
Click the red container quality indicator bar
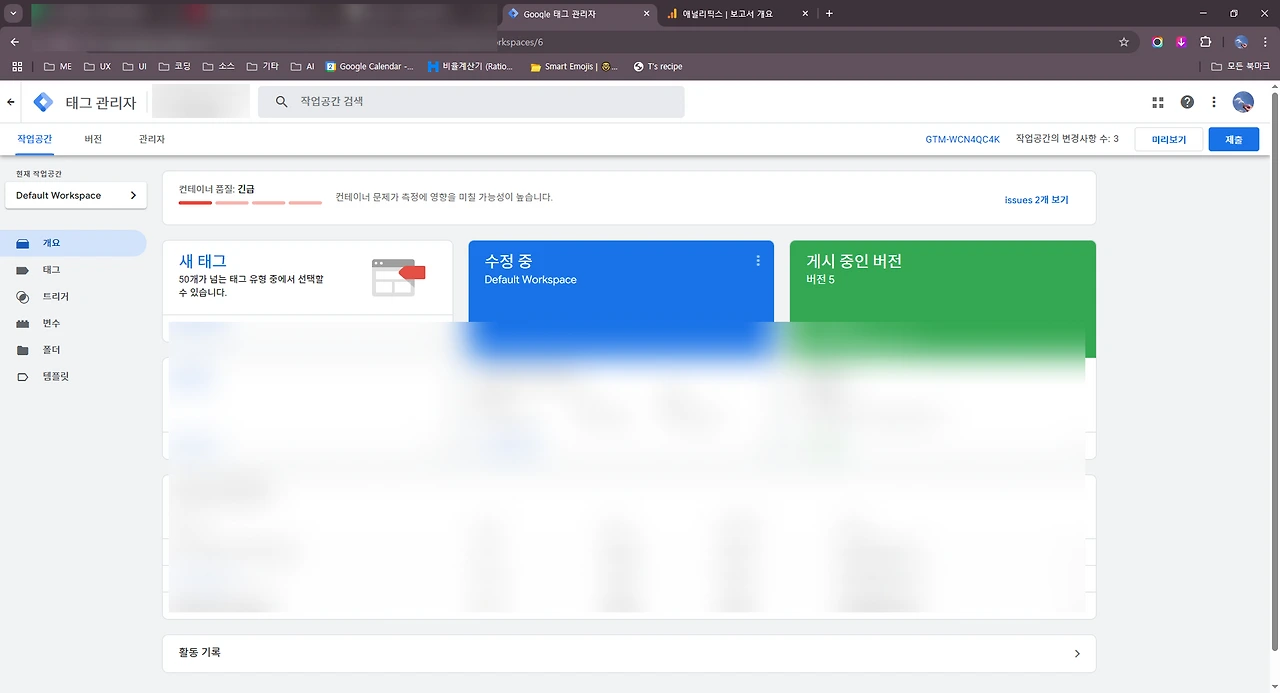pos(196,202)
